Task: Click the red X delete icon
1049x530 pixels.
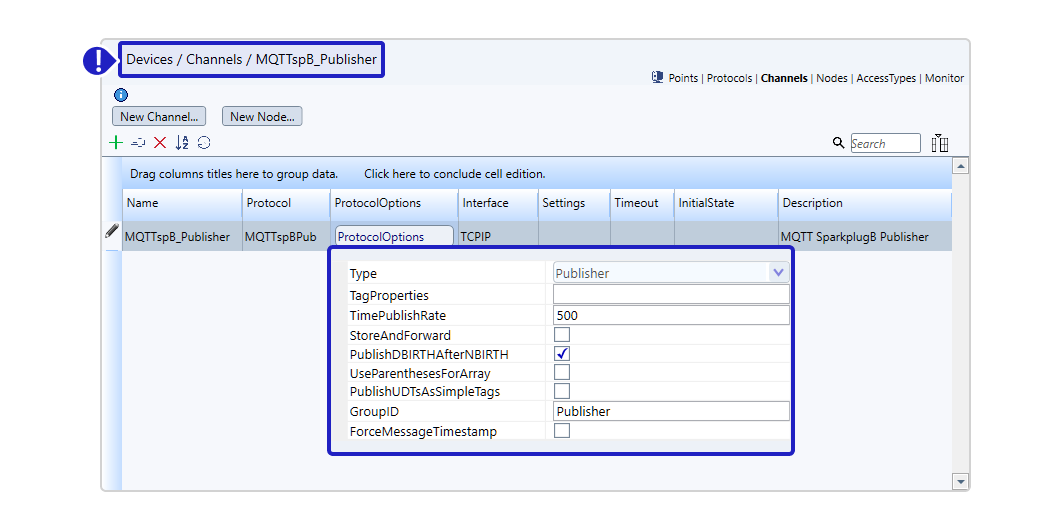Action: (x=160, y=143)
